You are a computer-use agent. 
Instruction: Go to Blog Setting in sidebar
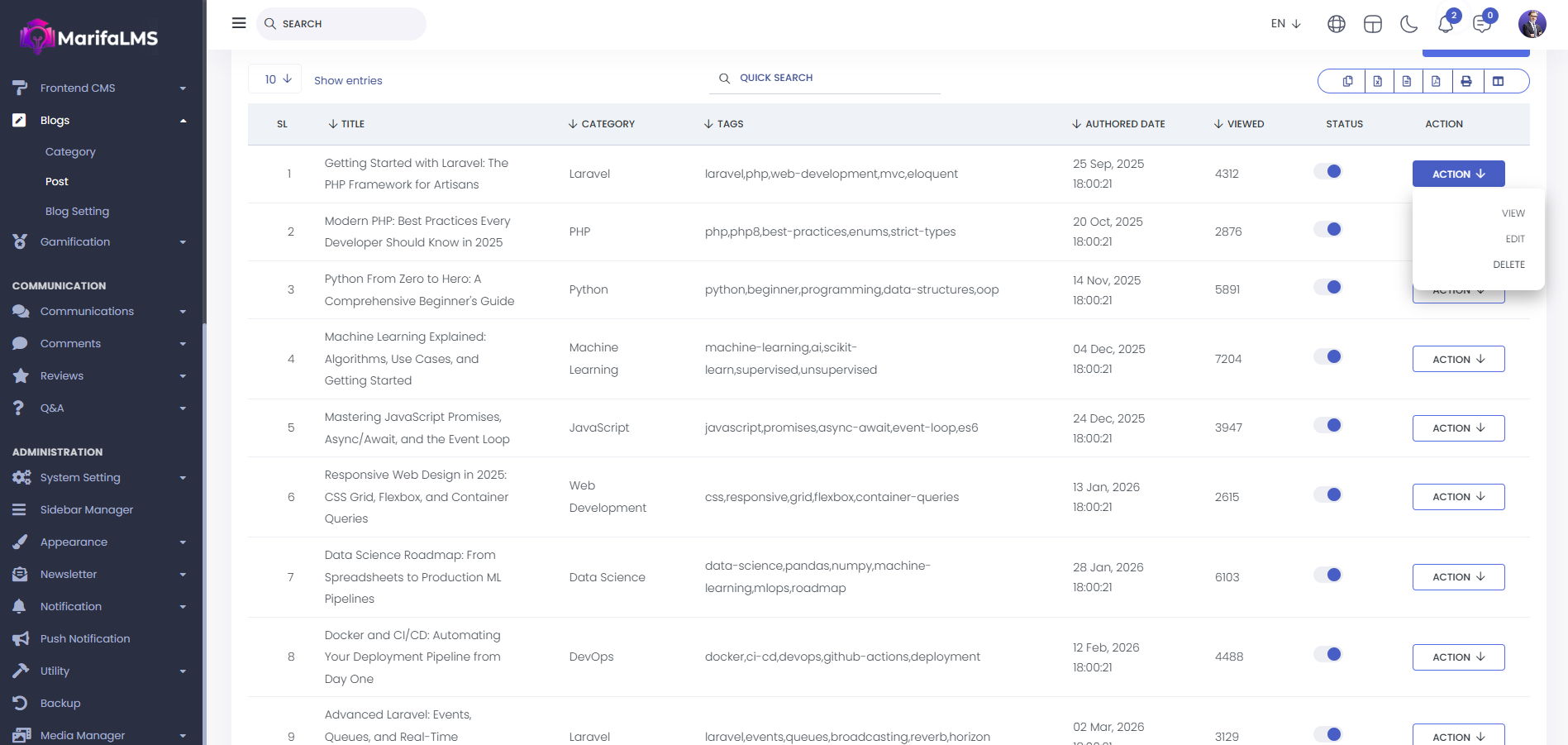pos(77,212)
